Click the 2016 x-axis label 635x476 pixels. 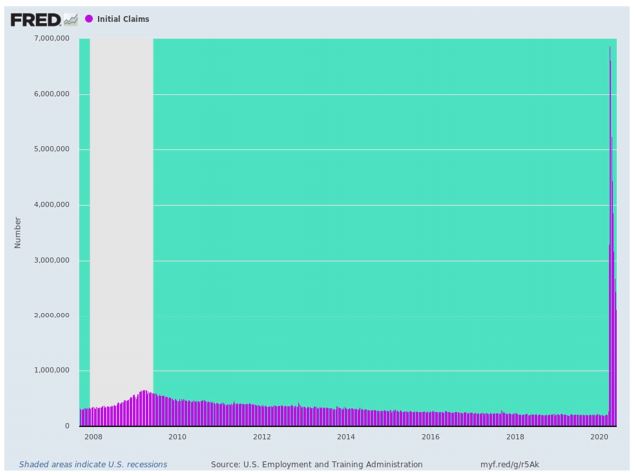430,437
